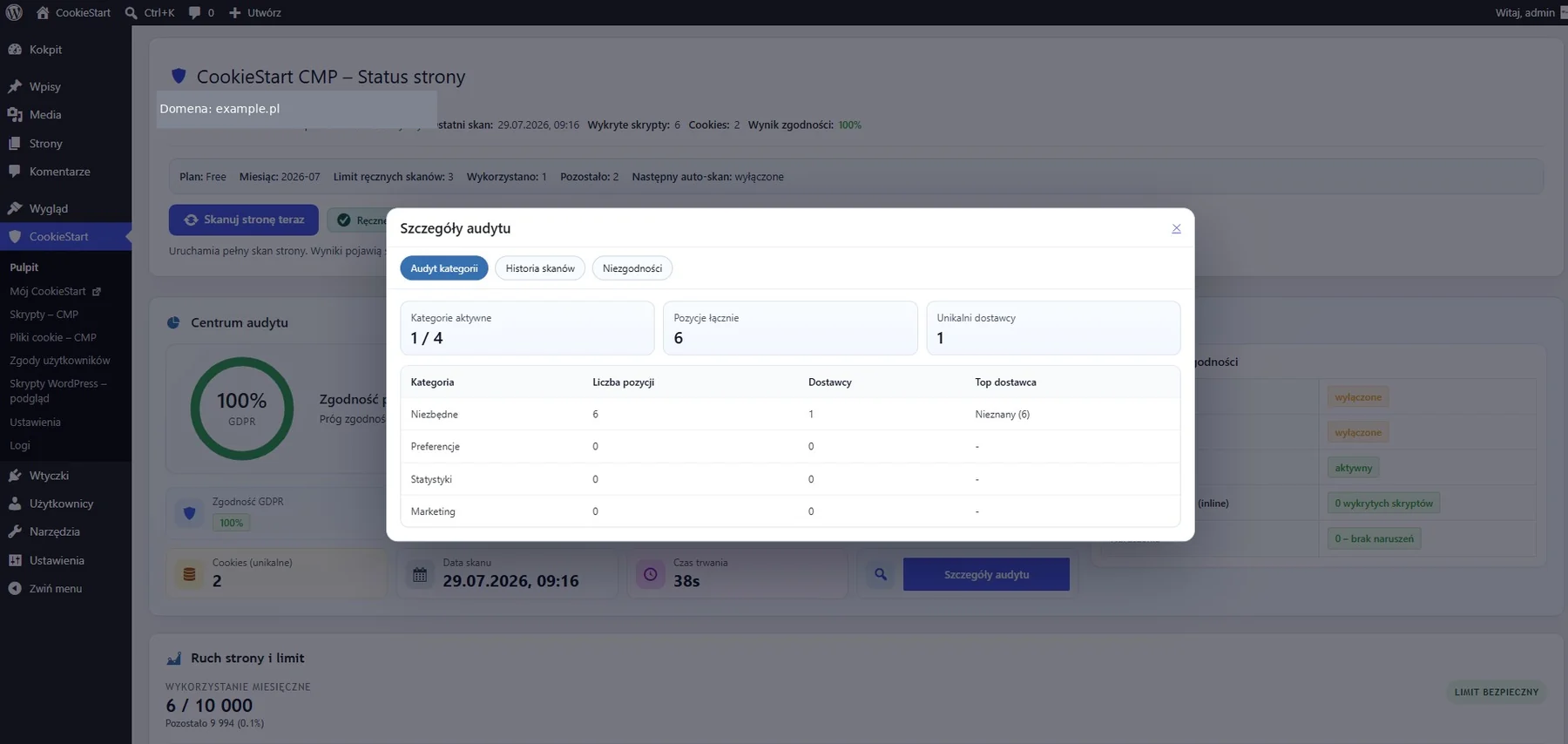
Task: Click the Skanuj stronę teraz button
Action: [x=244, y=220]
